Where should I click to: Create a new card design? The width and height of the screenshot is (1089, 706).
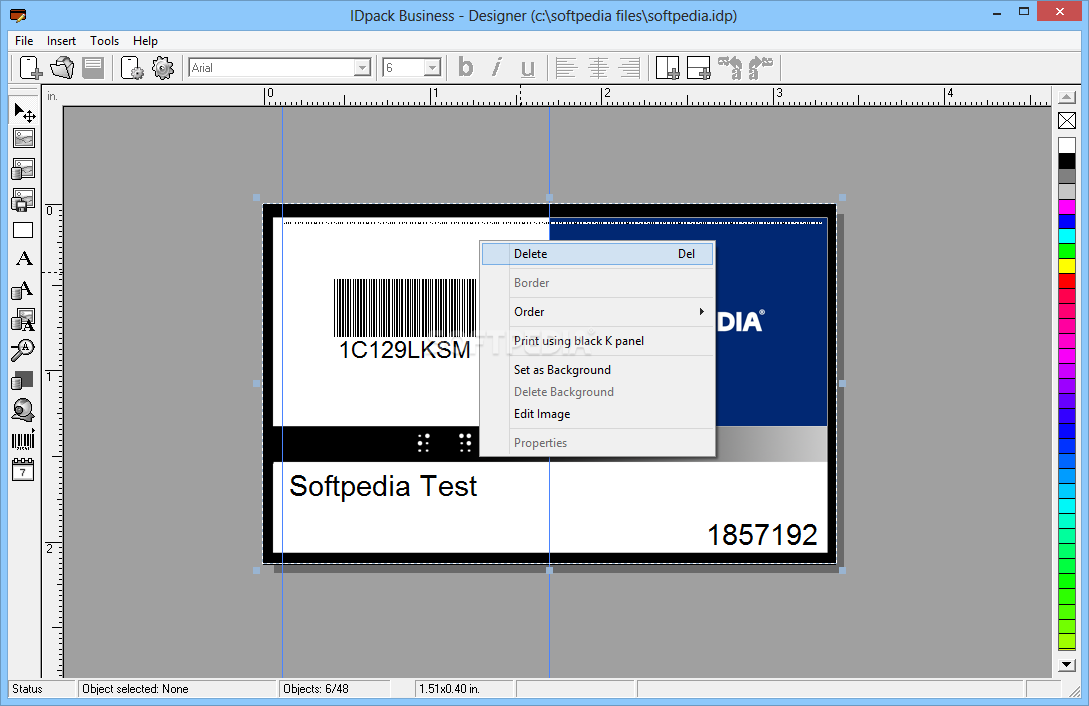pos(31,67)
